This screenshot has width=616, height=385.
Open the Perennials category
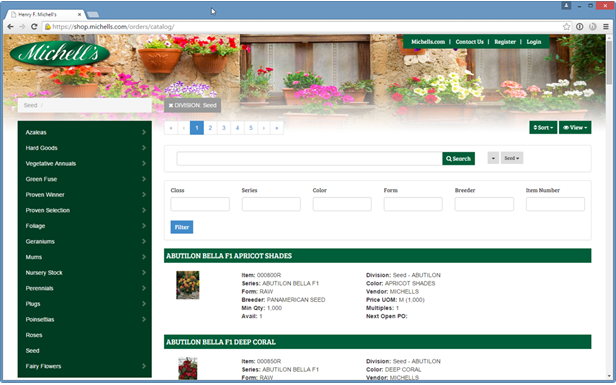click(x=84, y=288)
